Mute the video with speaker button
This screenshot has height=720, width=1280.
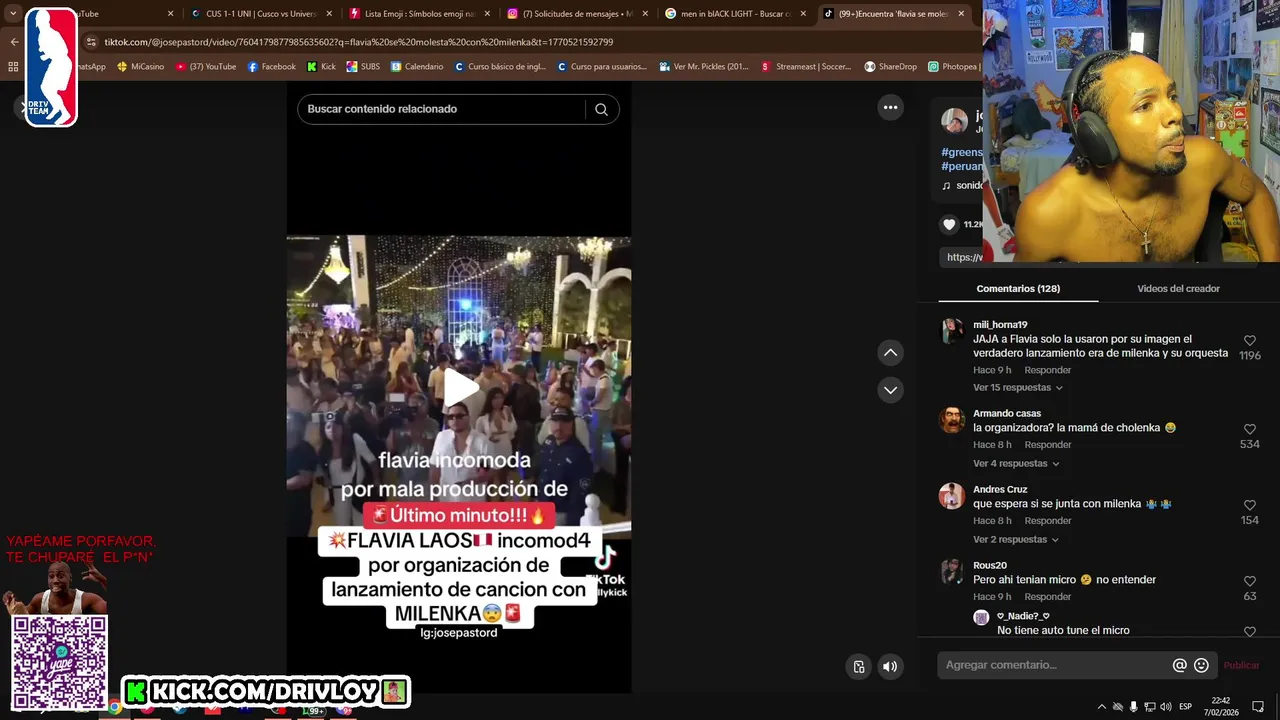pyautogui.click(x=890, y=667)
